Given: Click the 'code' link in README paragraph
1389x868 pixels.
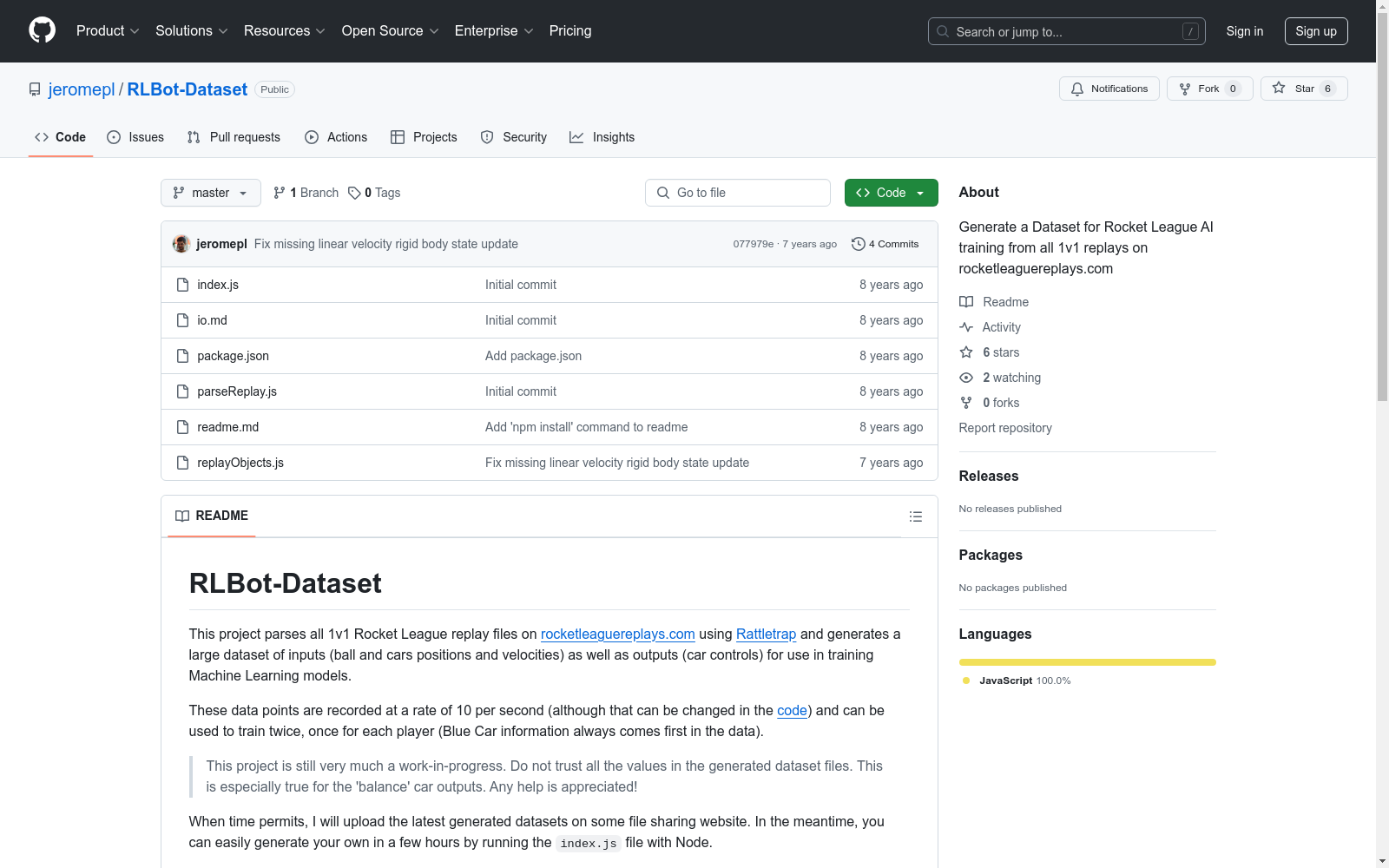Looking at the screenshot, I should pyautogui.click(x=793, y=711).
